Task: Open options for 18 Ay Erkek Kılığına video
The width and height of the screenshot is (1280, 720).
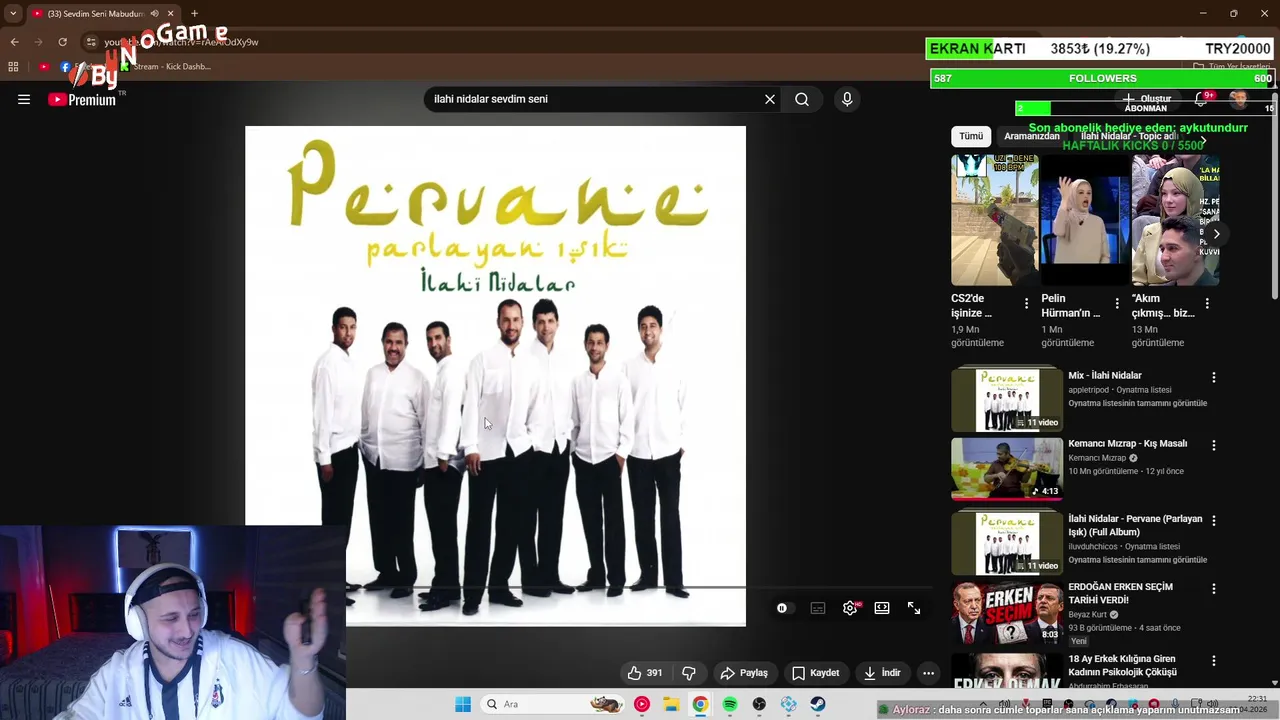Action: (x=1214, y=661)
